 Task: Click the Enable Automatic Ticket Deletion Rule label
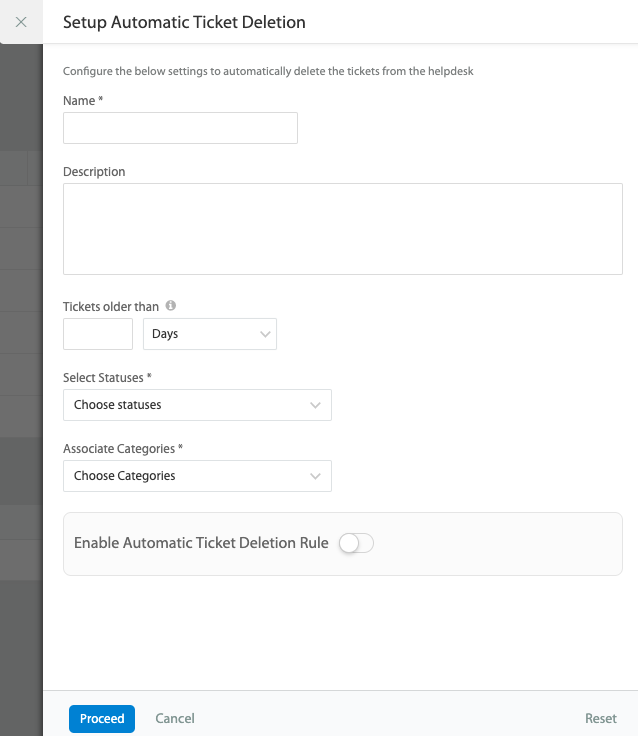click(201, 543)
